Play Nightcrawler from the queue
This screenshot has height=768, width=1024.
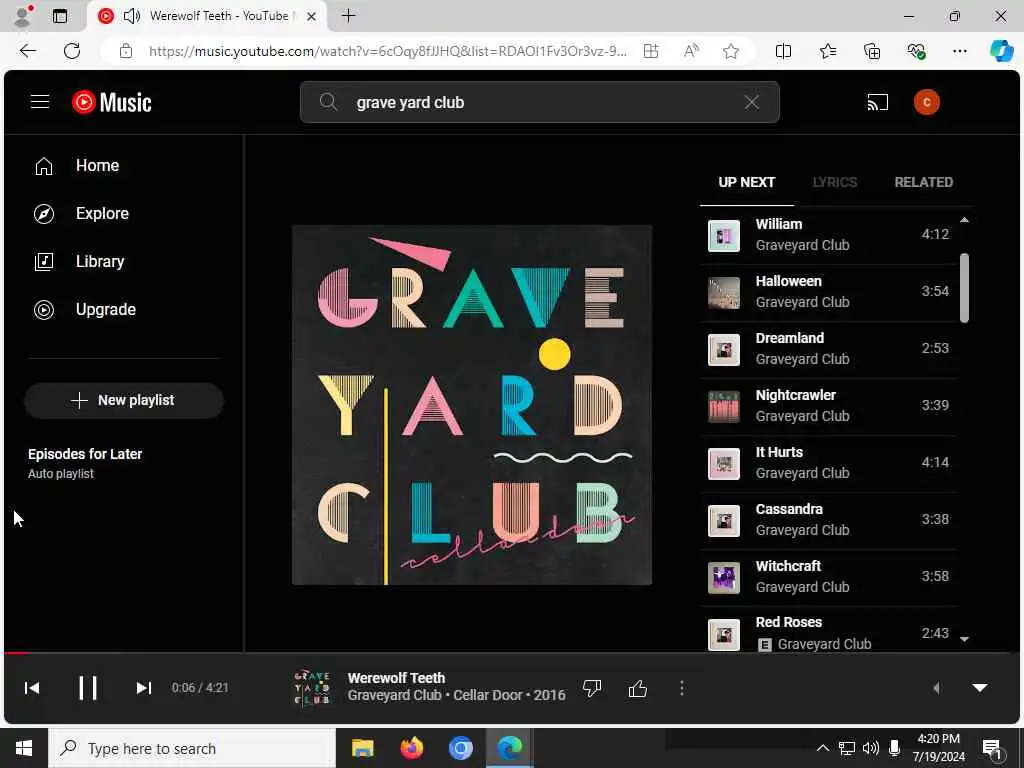point(828,406)
